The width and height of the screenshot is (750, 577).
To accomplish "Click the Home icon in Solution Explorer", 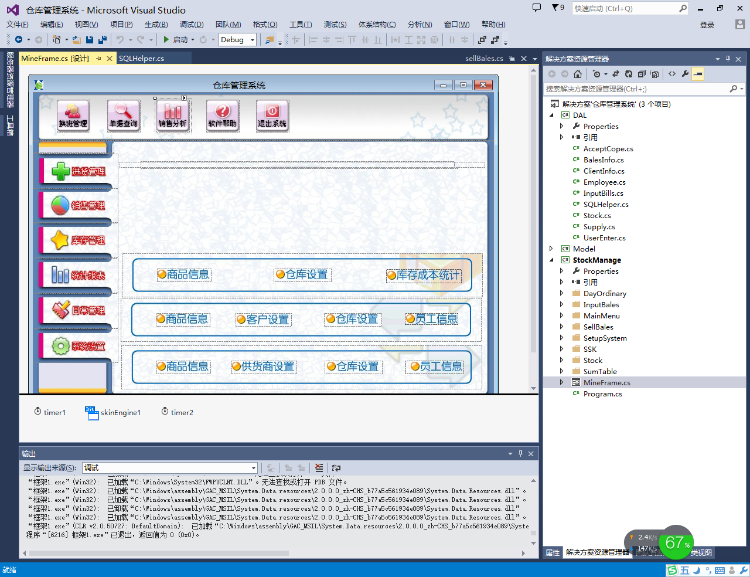I will 578,74.
